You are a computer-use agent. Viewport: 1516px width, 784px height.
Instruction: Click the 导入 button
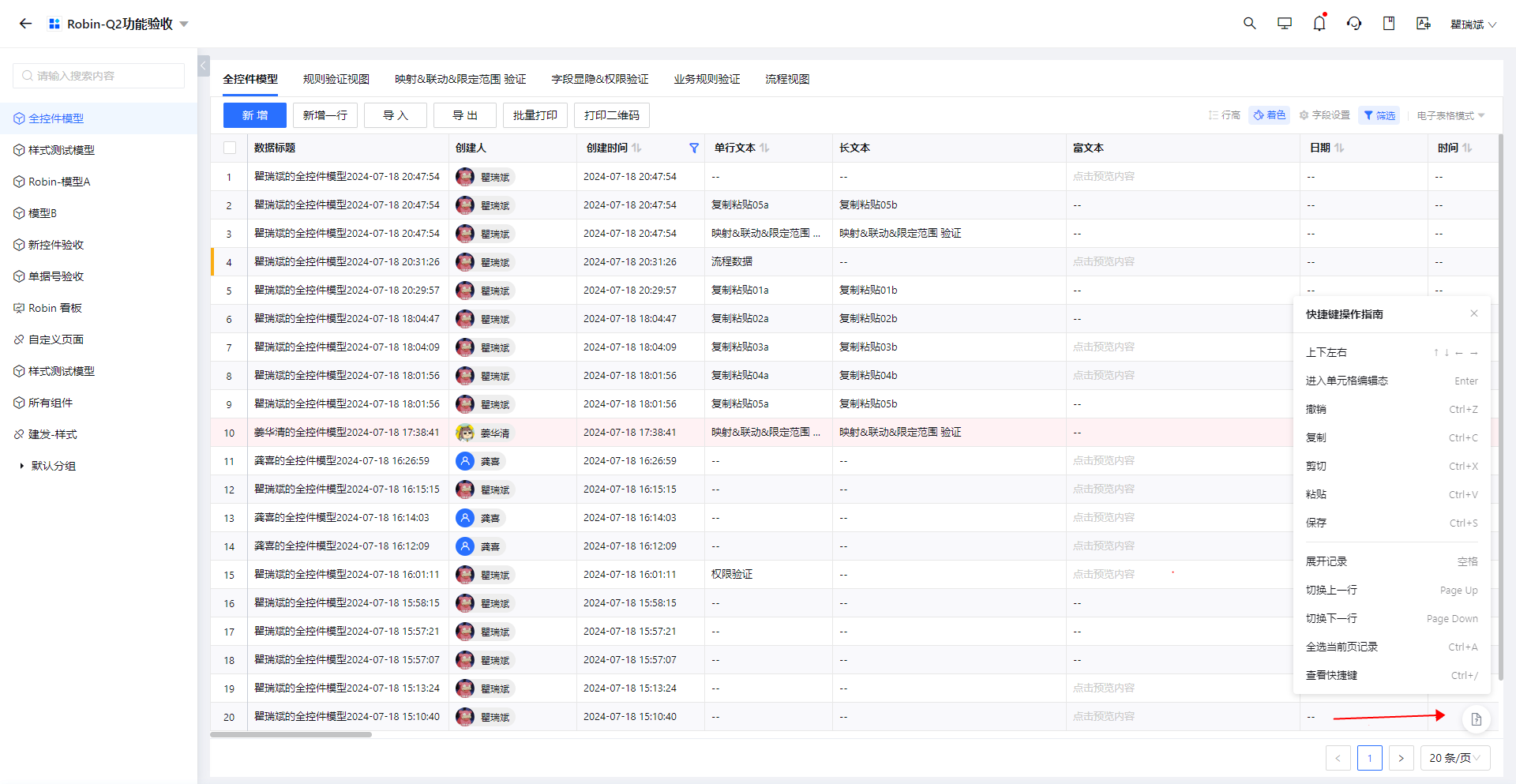(396, 115)
